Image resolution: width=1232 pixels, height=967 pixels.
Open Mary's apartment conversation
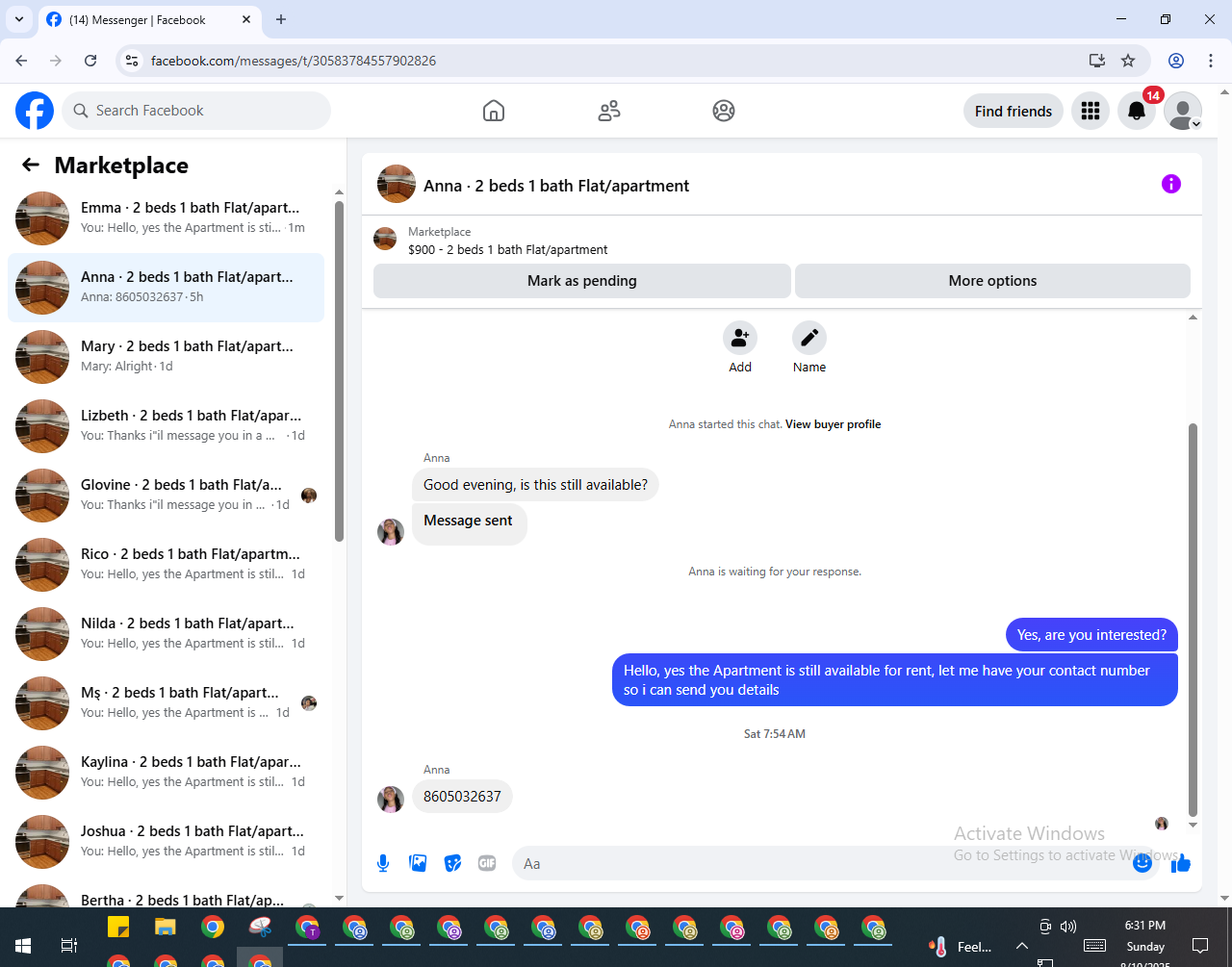(166, 357)
